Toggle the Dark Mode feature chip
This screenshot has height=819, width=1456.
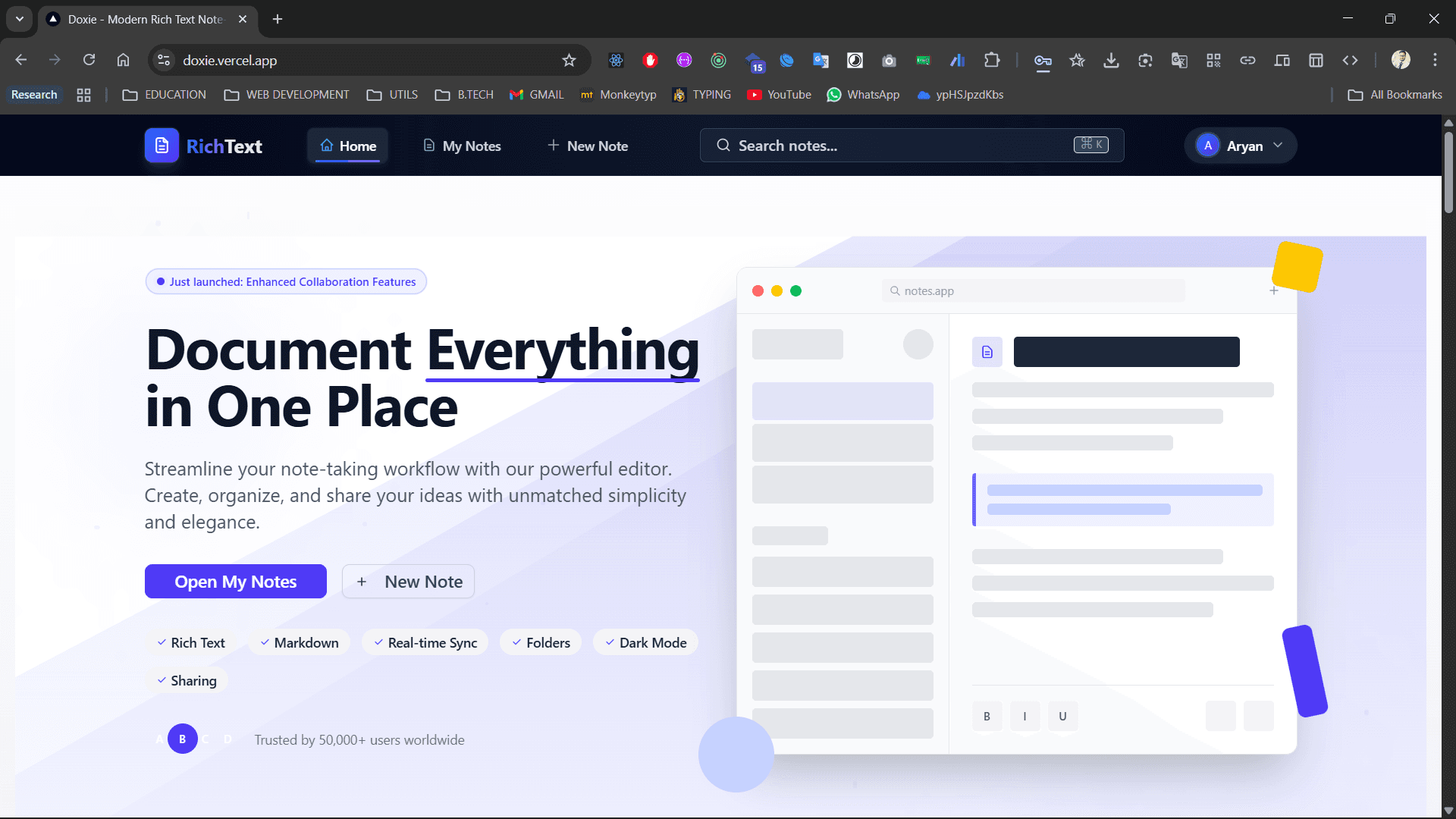(x=645, y=643)
